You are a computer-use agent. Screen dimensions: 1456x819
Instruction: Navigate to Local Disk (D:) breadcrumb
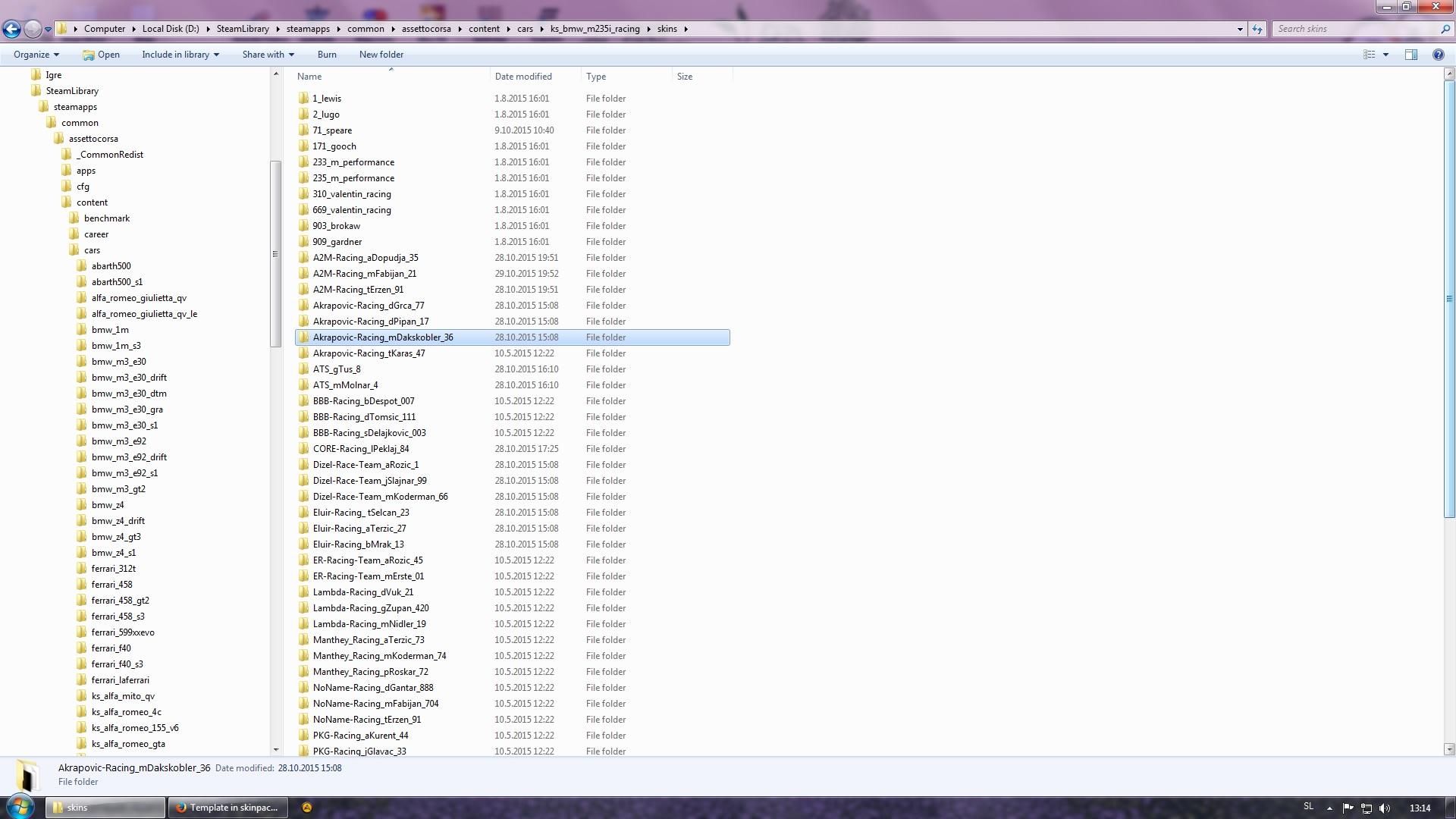coord(171,29)
